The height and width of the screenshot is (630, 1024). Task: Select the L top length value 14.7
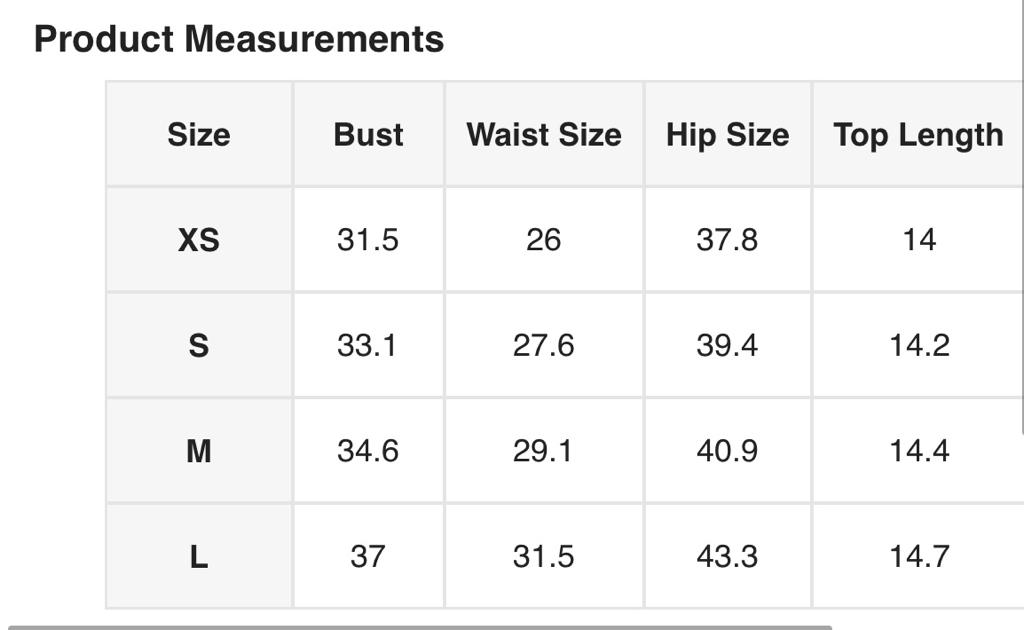click(918, 556)
